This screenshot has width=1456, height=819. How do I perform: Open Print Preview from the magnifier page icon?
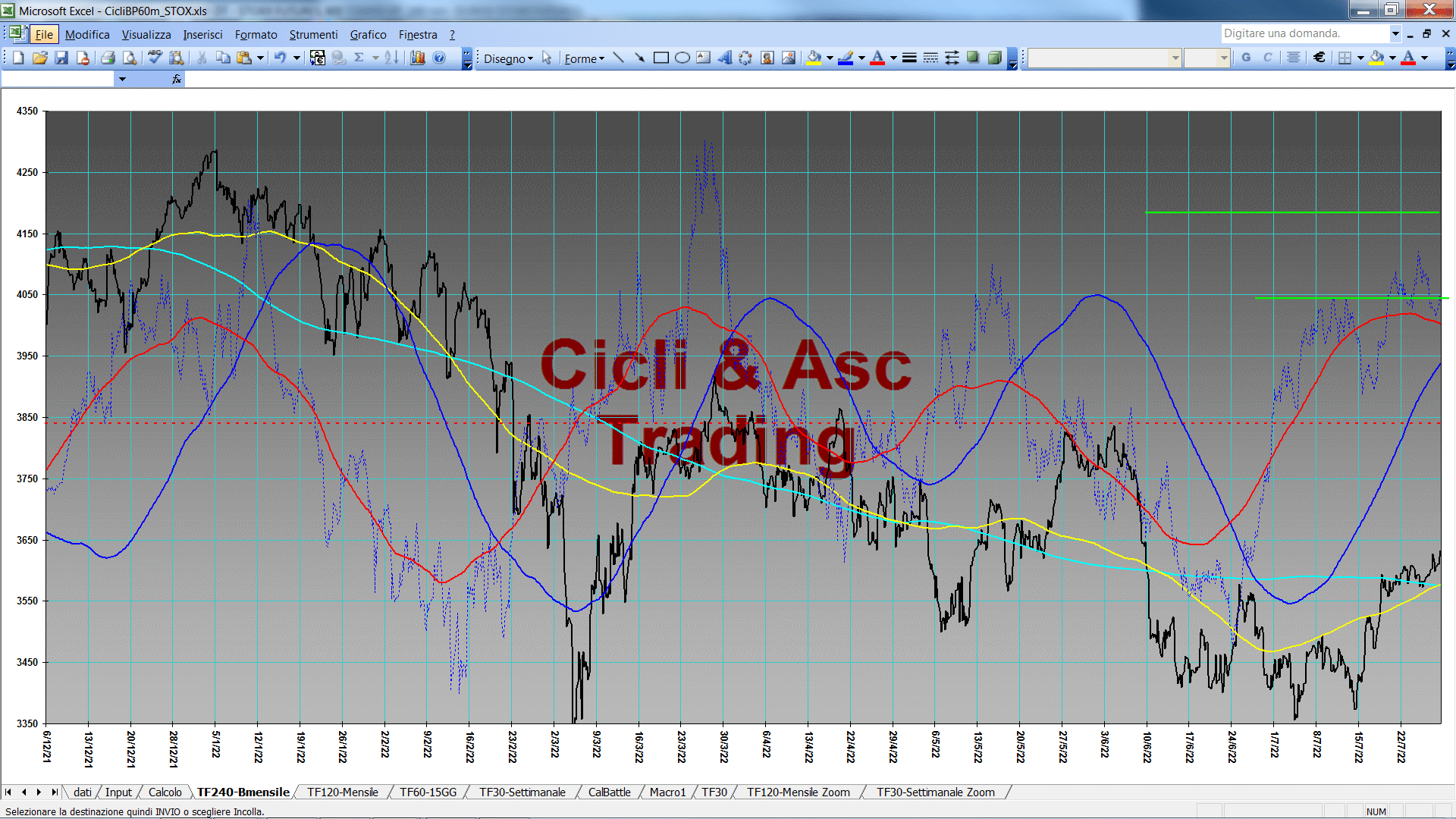tap(130, 58)
